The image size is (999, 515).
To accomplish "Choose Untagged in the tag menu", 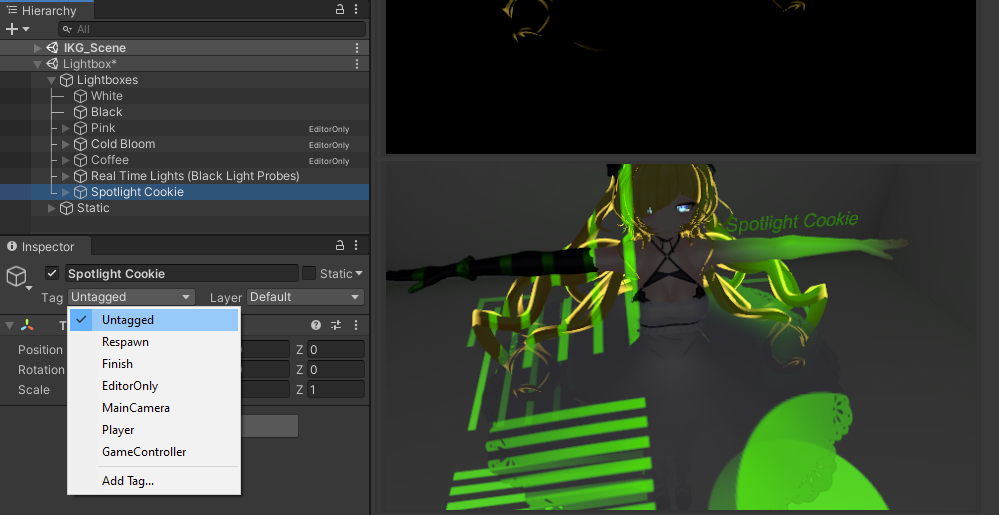I will coord(154,320).
